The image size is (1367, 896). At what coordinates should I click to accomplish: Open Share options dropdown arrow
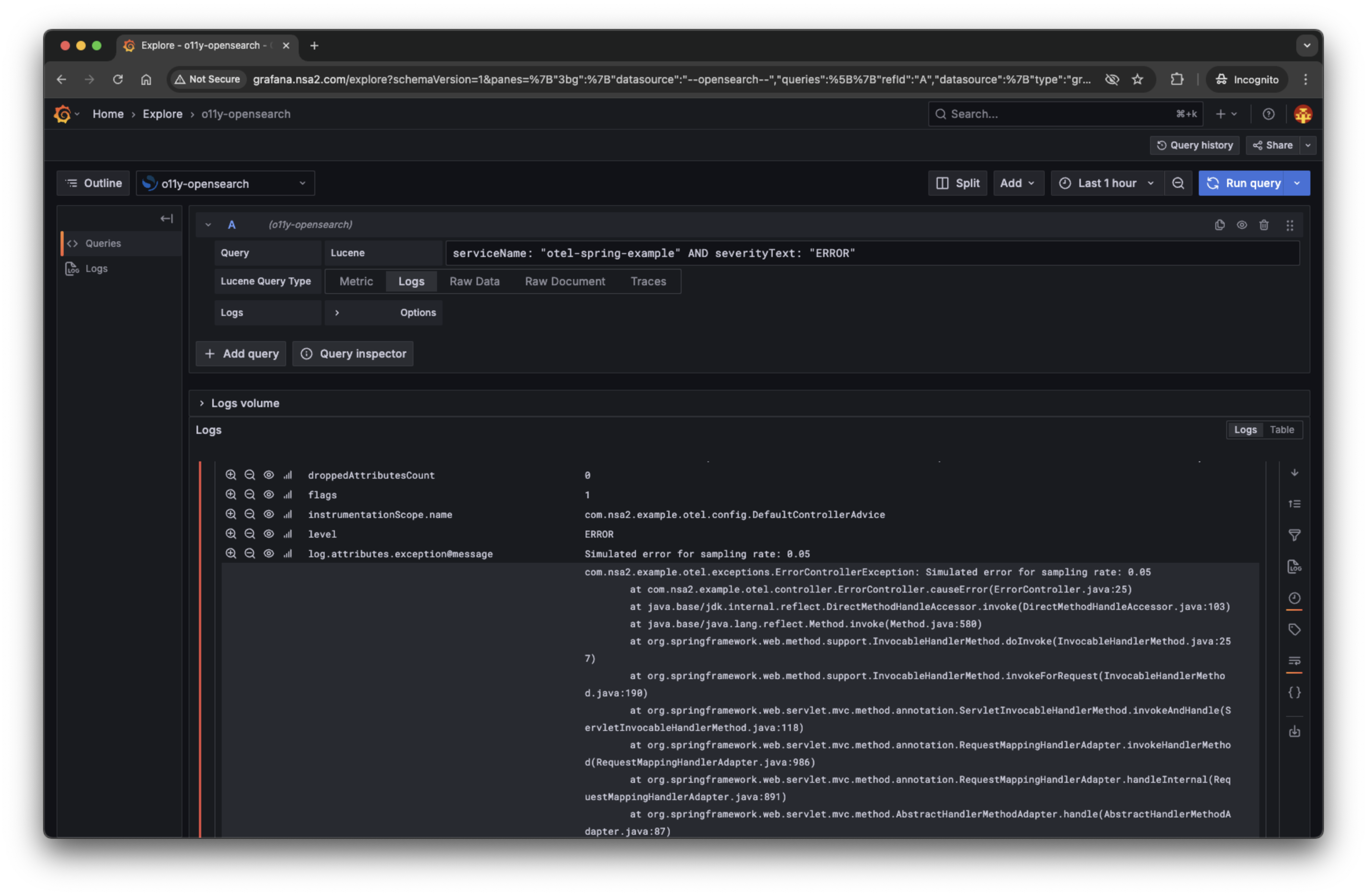point(1308,145)
